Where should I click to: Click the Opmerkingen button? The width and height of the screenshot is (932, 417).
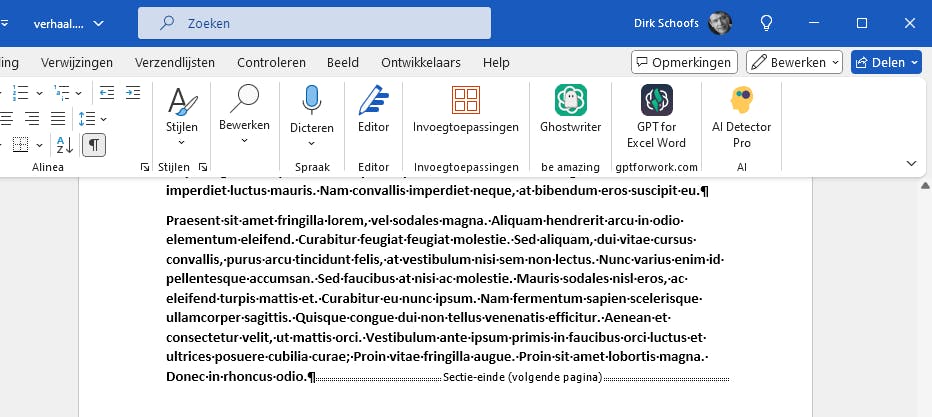(x=684, y=62)
